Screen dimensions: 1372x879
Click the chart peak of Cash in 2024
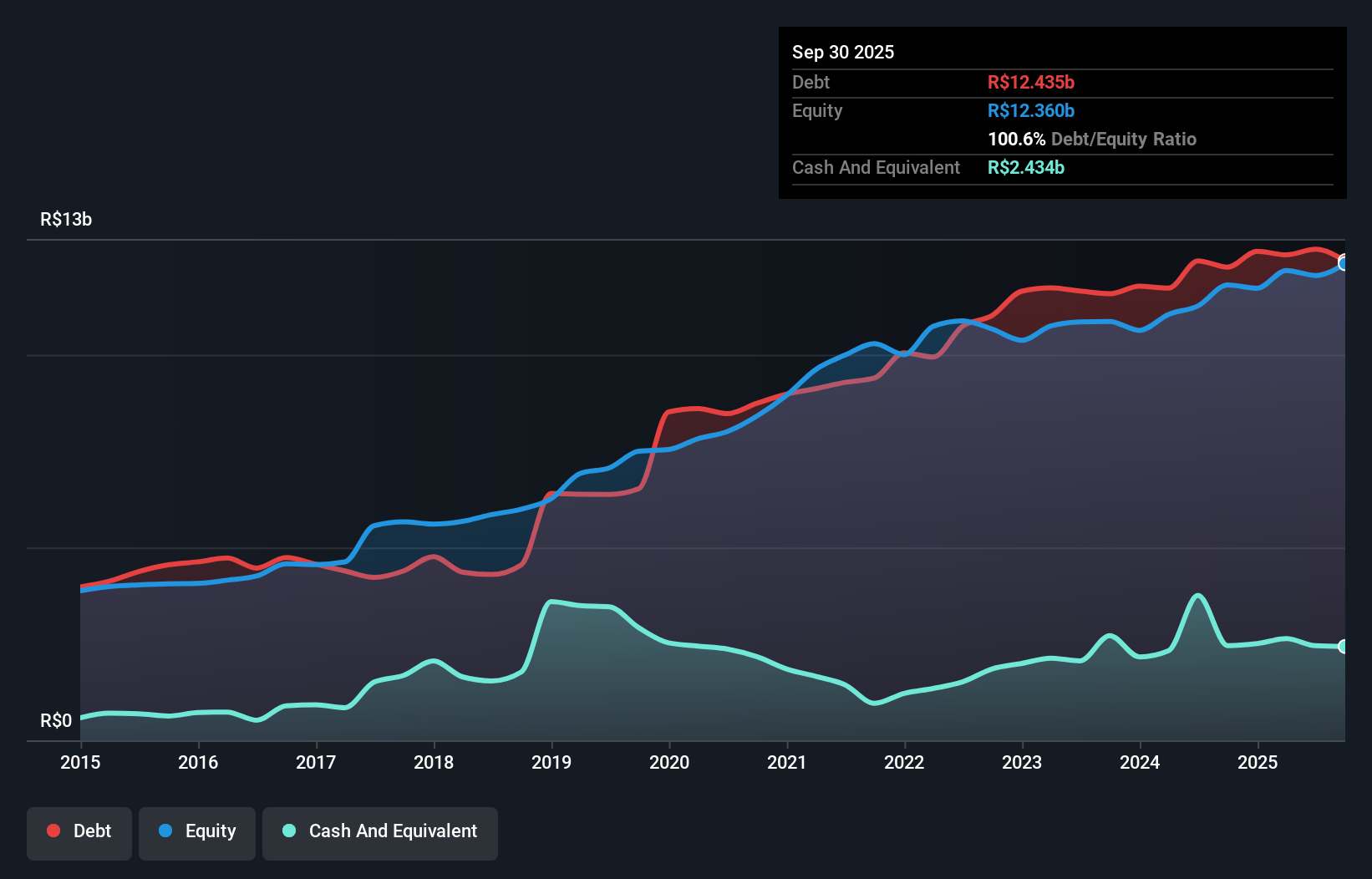[1199, 595]
